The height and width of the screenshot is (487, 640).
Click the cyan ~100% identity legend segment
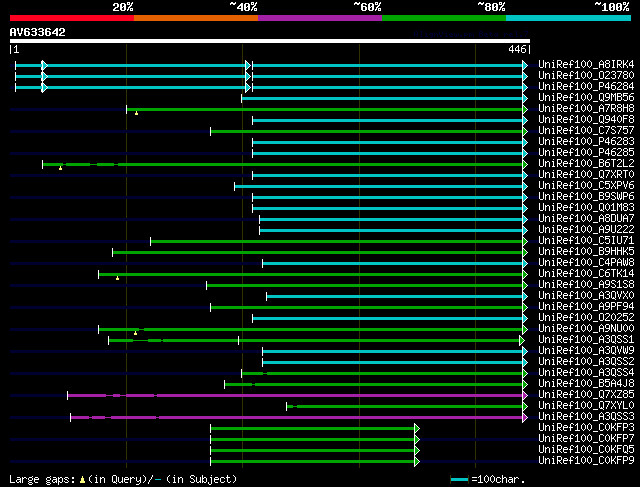tap(569, 18)
